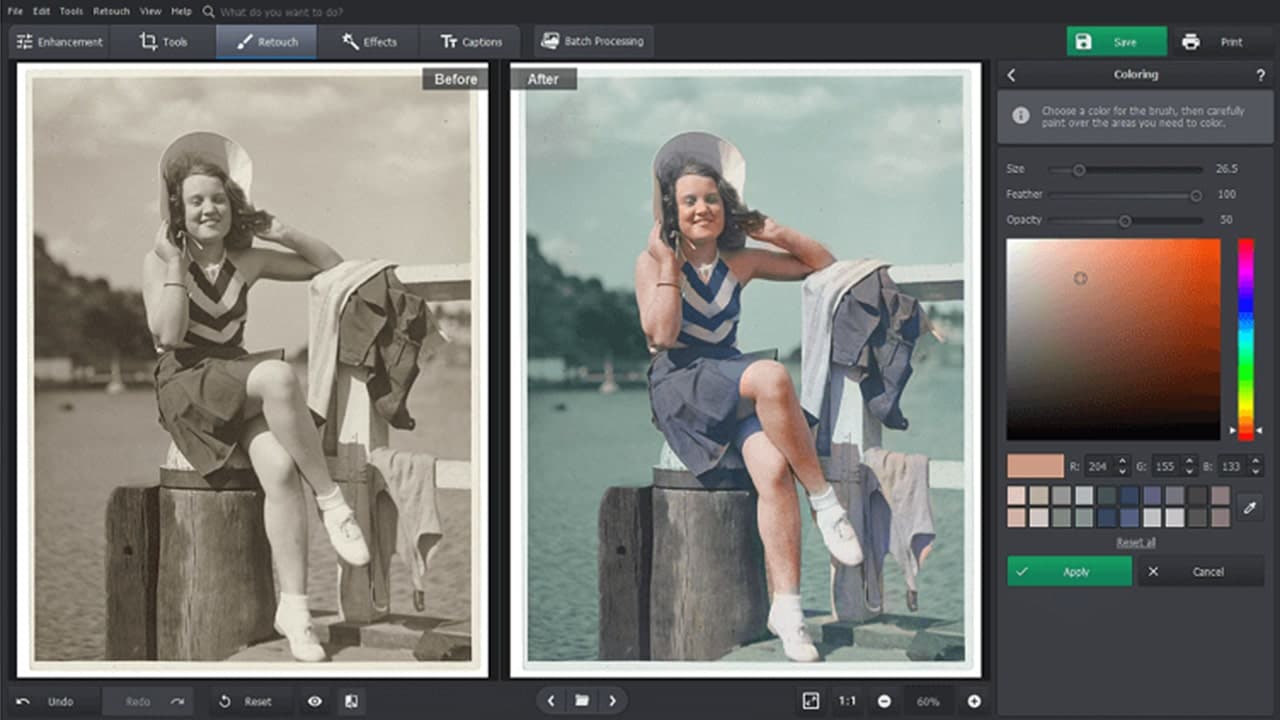Click the back chevron in the Coloring panel
Viewport: 1280px width, 720px height.
click(1010, 75)
